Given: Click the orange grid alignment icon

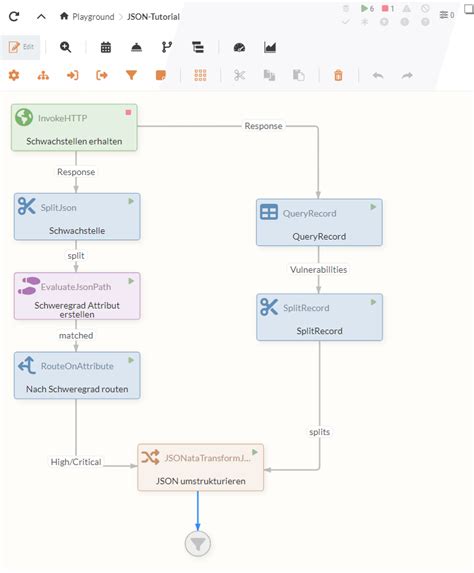Looking at the screenshot, I should [x=200, y=75].
